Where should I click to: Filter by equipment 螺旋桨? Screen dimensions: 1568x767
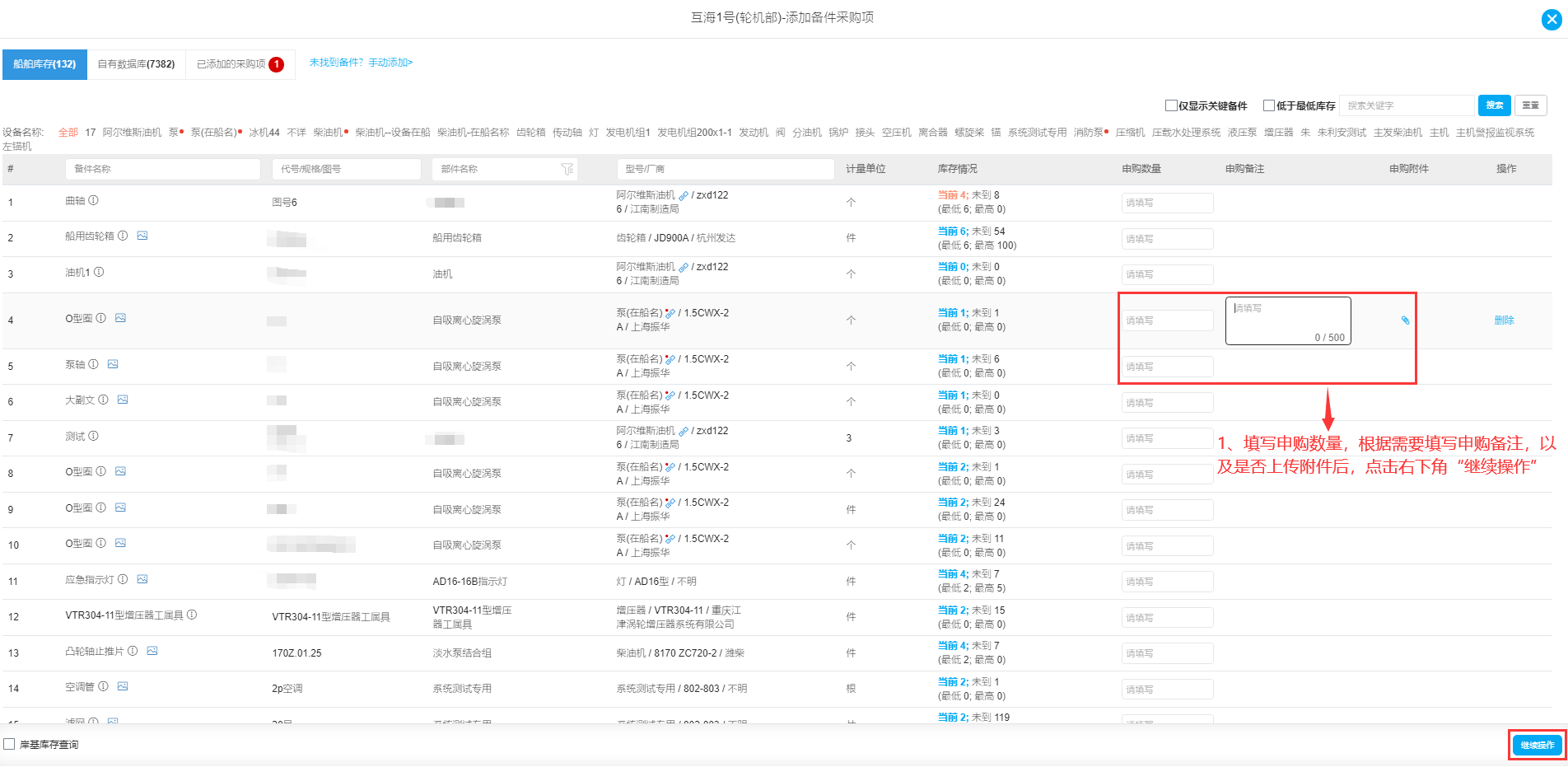pyautogui.click(x=969, y=133)
